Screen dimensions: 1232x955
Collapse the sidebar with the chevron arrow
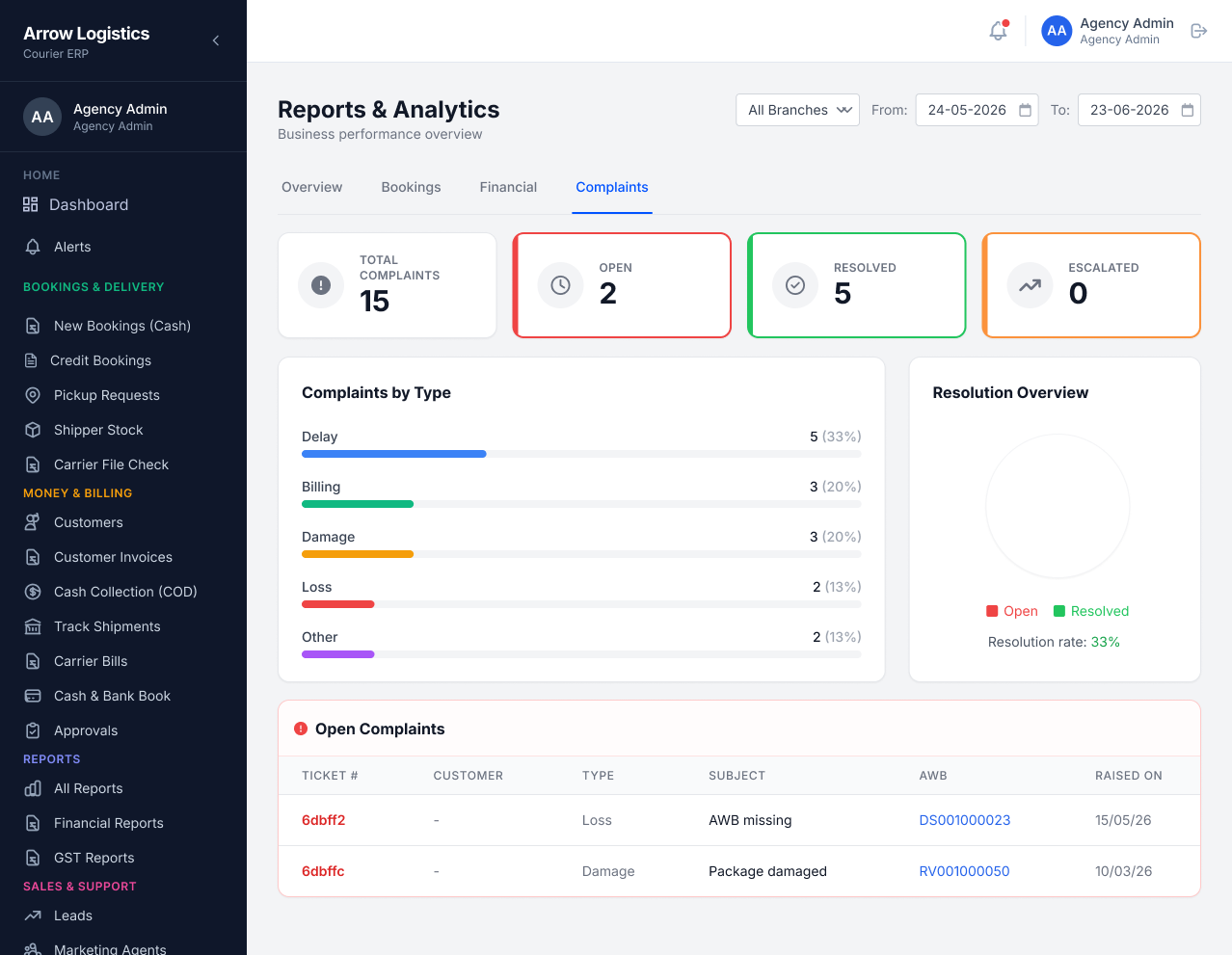pyautogui.click(x=216, y=40)
